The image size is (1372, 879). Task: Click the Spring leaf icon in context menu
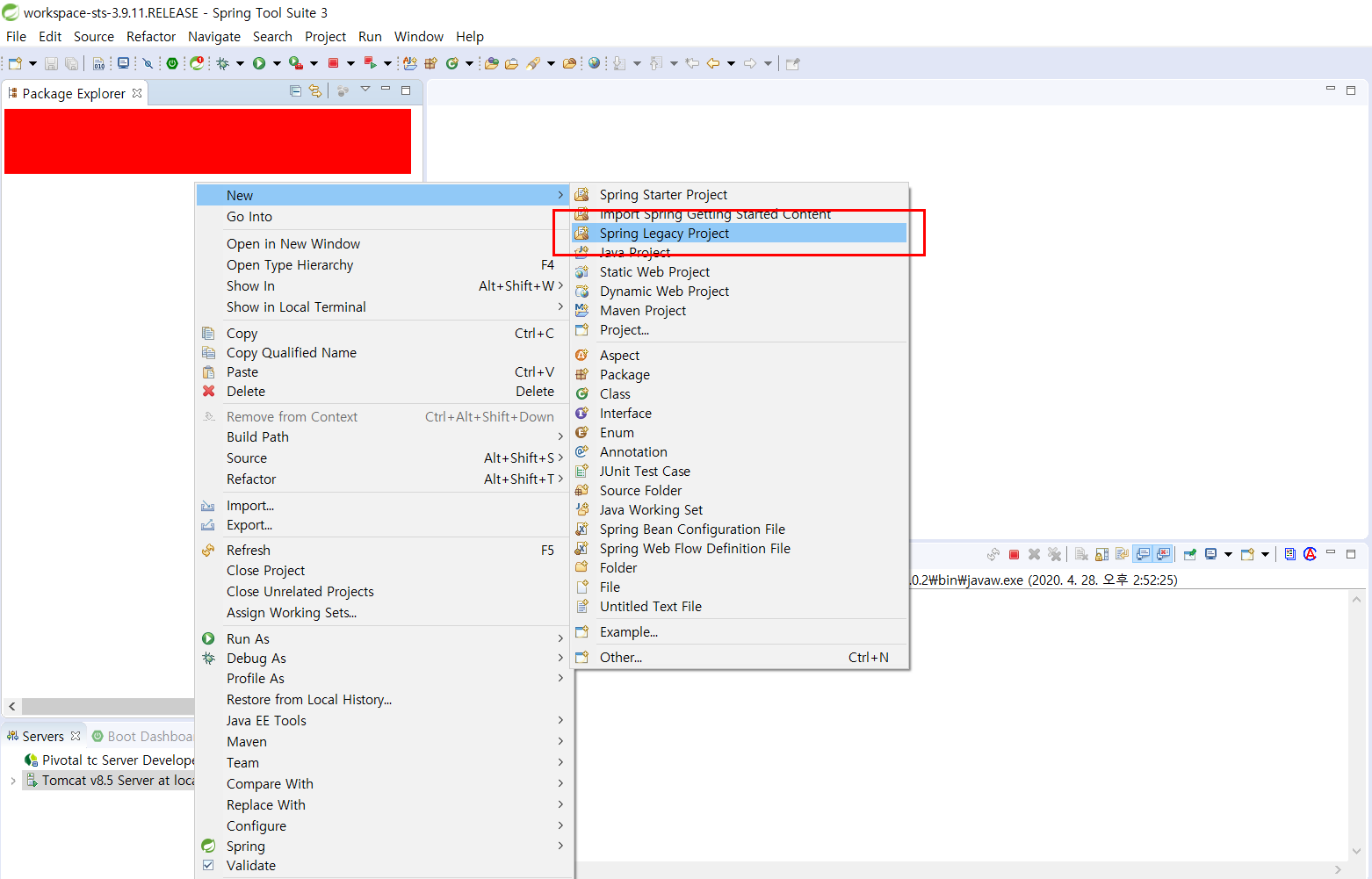tap(209, 847)
